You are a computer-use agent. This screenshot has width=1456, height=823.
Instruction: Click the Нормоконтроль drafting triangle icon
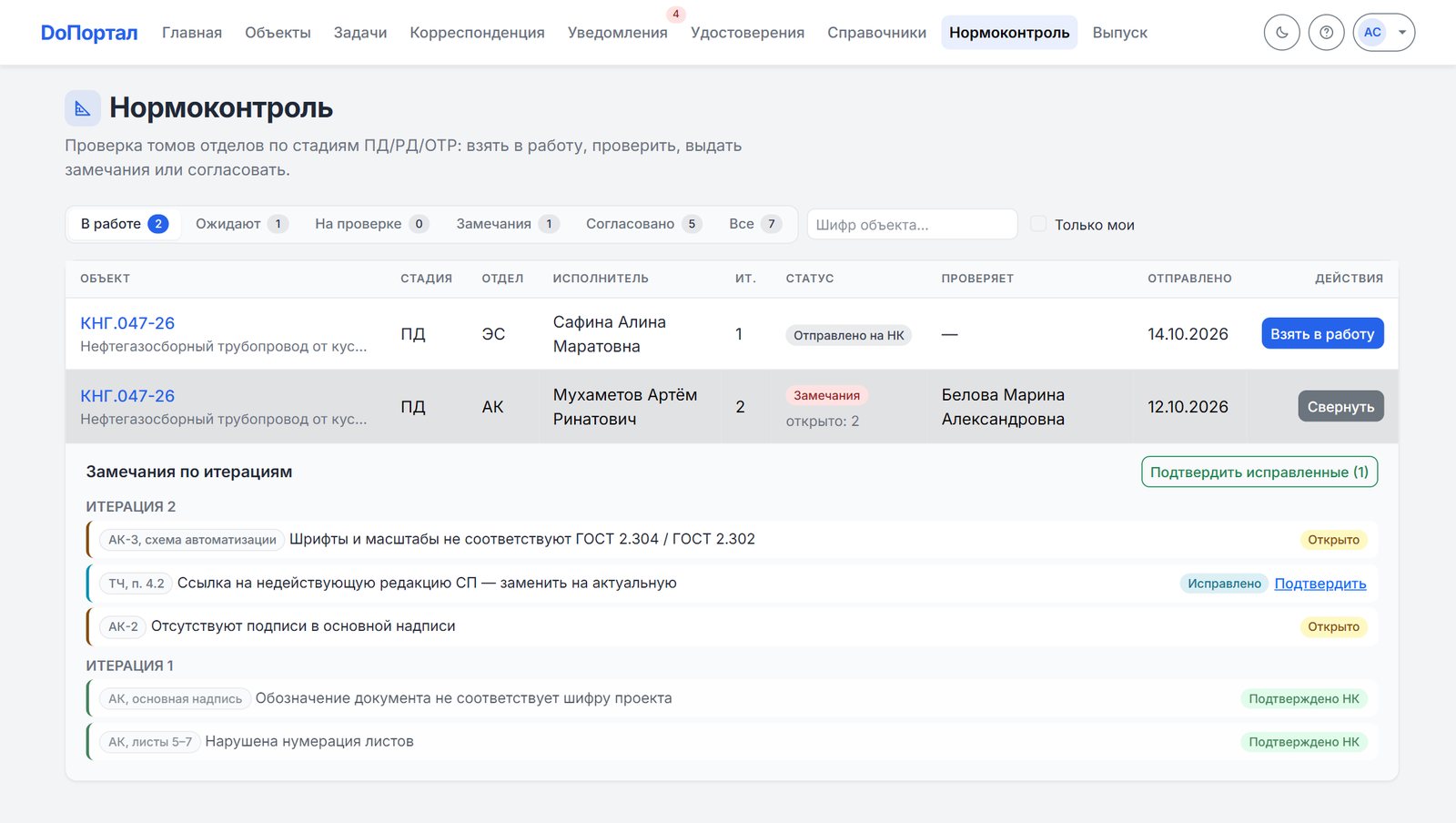(83, 108)
